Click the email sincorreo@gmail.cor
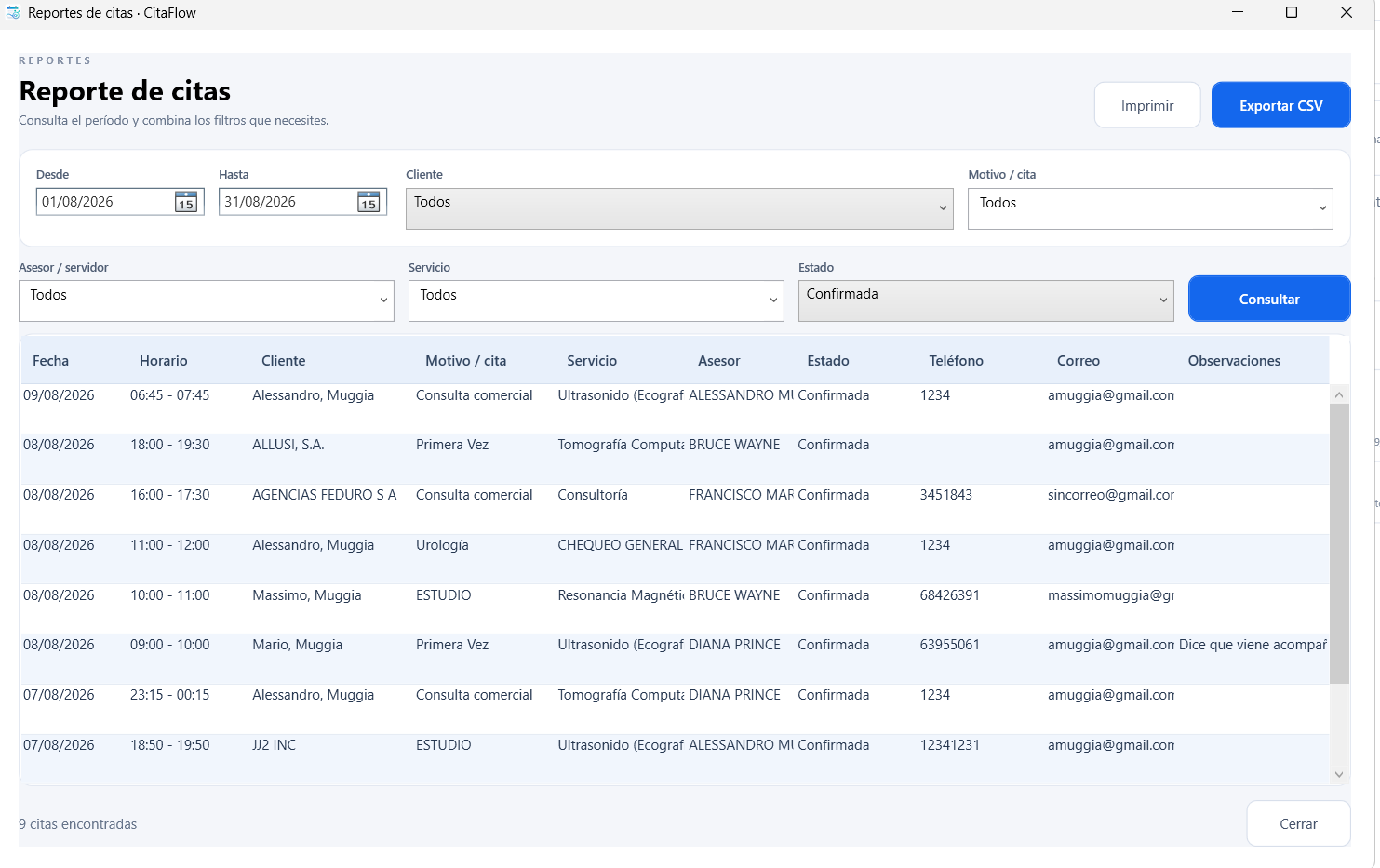The image size is (1380, 868). tap(1111, 495)
